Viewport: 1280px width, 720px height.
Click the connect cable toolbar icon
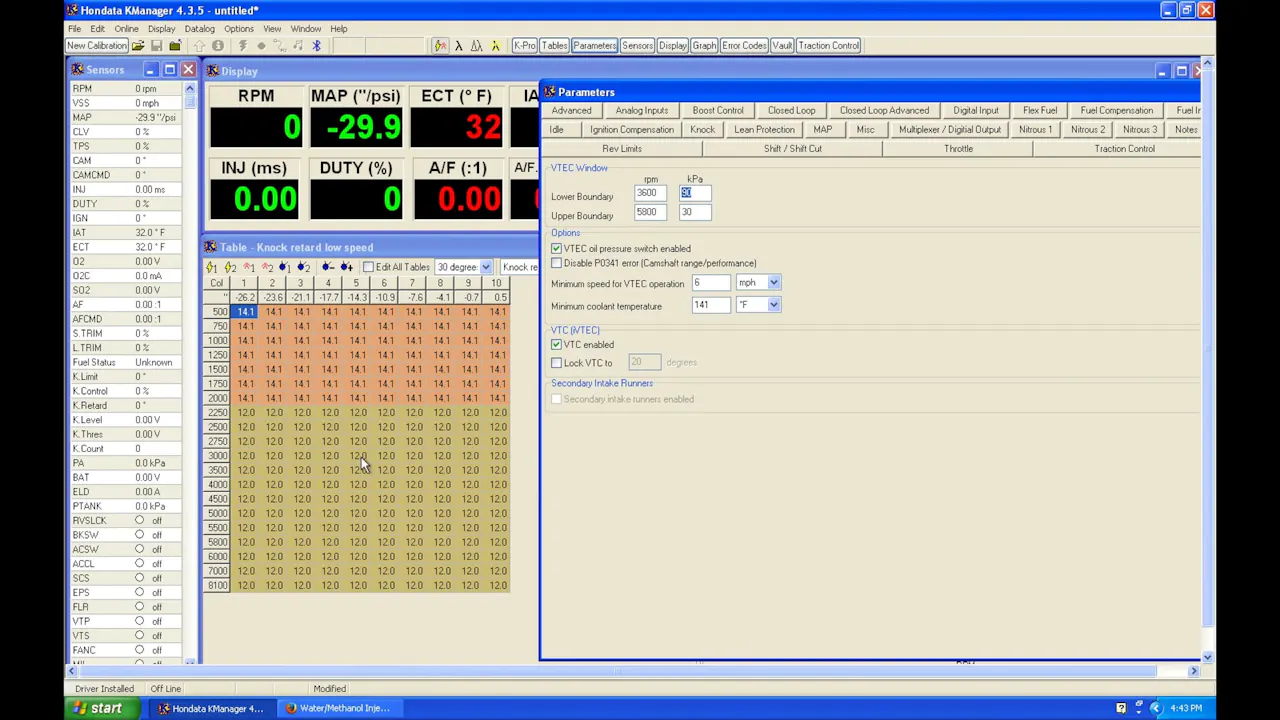tap(279, 45)
